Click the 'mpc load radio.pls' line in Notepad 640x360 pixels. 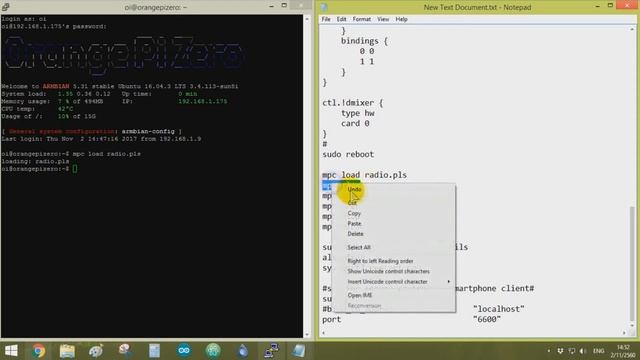364,175
